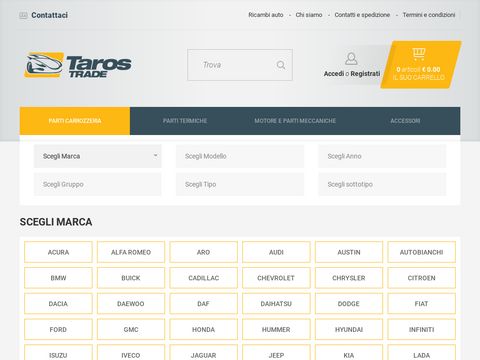480x360 pixels.
Task: Open Contatti e spedizione link
Action: 362,15
